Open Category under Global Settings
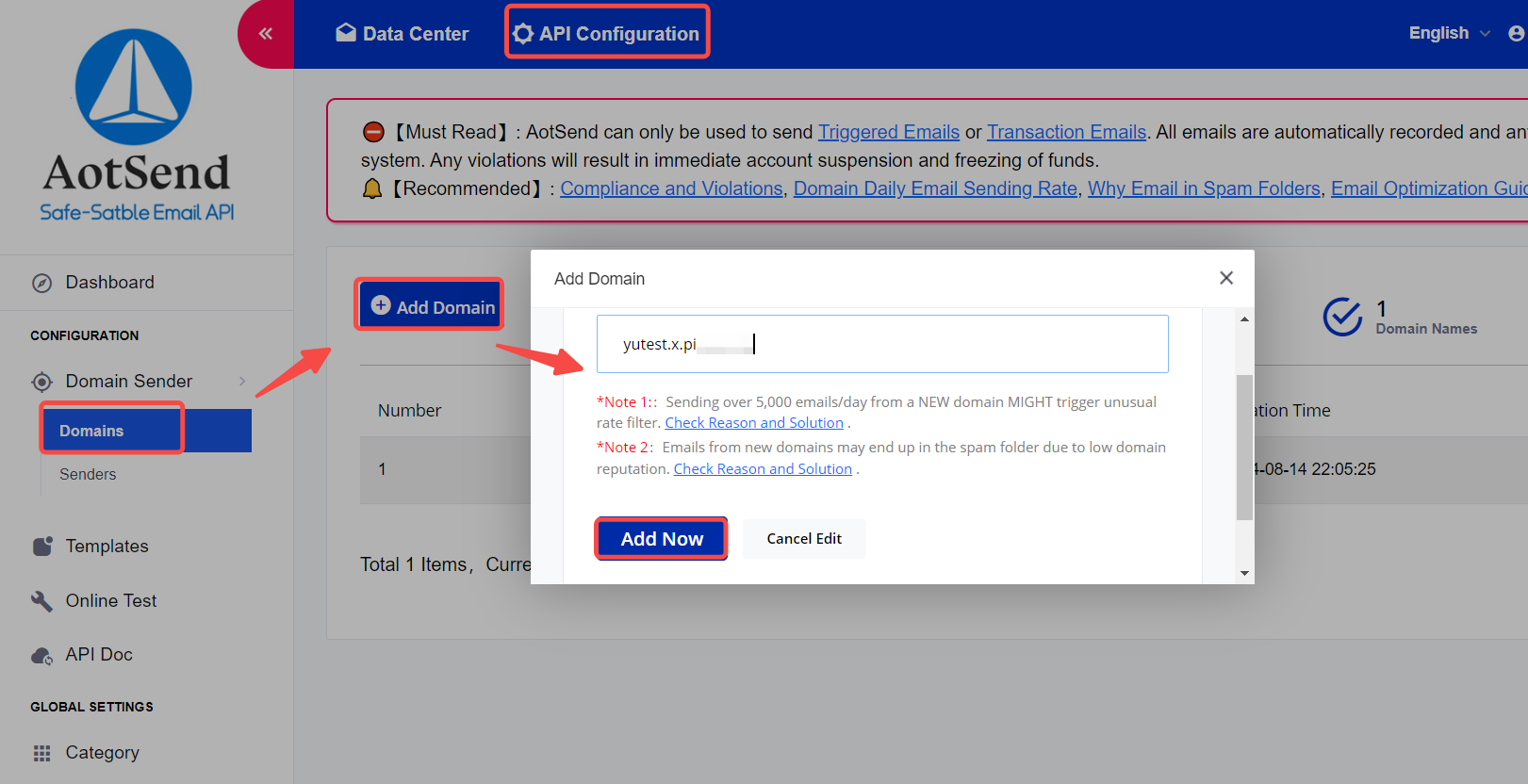Image resolution: width=1528 pixels, height=784 pixels. click(102, 752)
